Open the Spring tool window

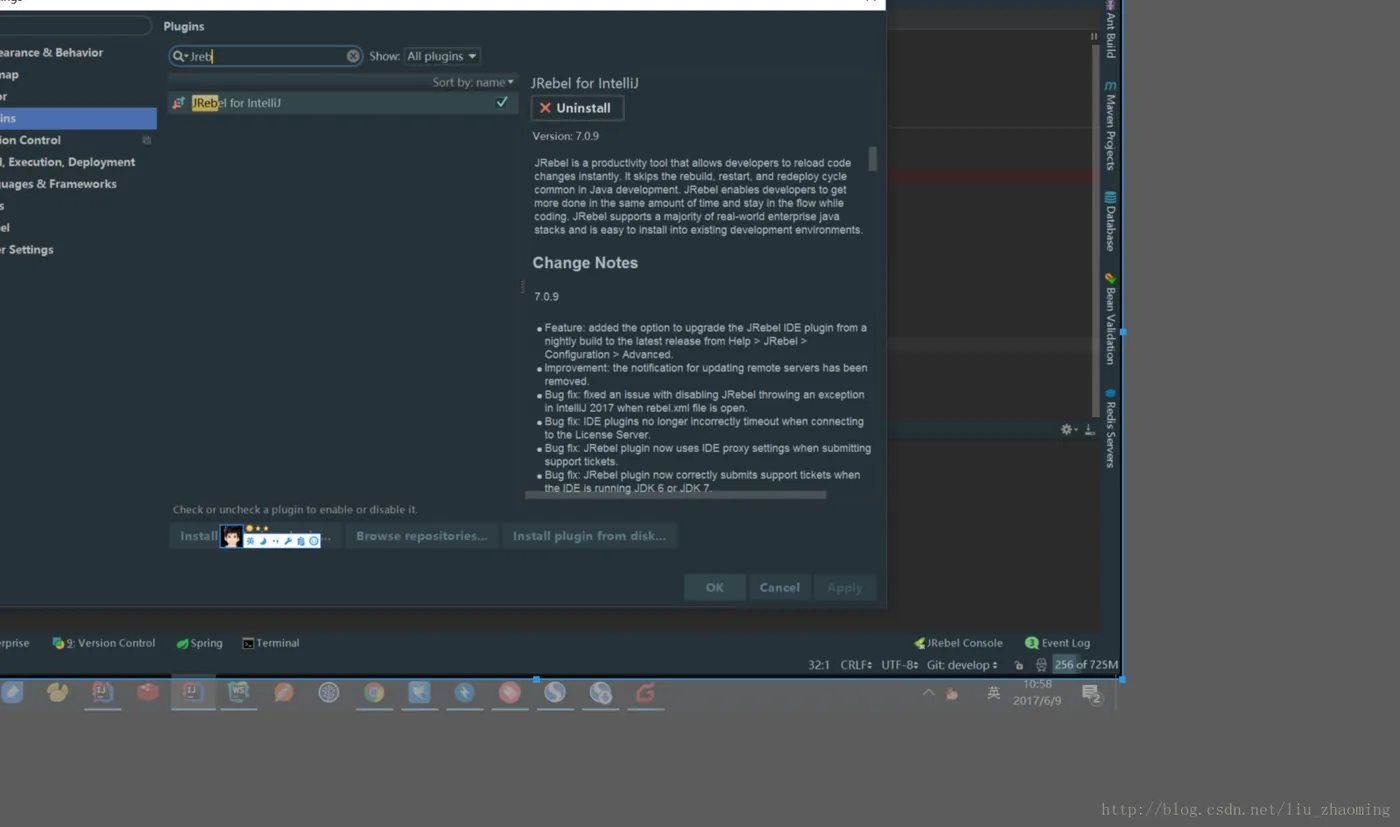pos(199,643)
